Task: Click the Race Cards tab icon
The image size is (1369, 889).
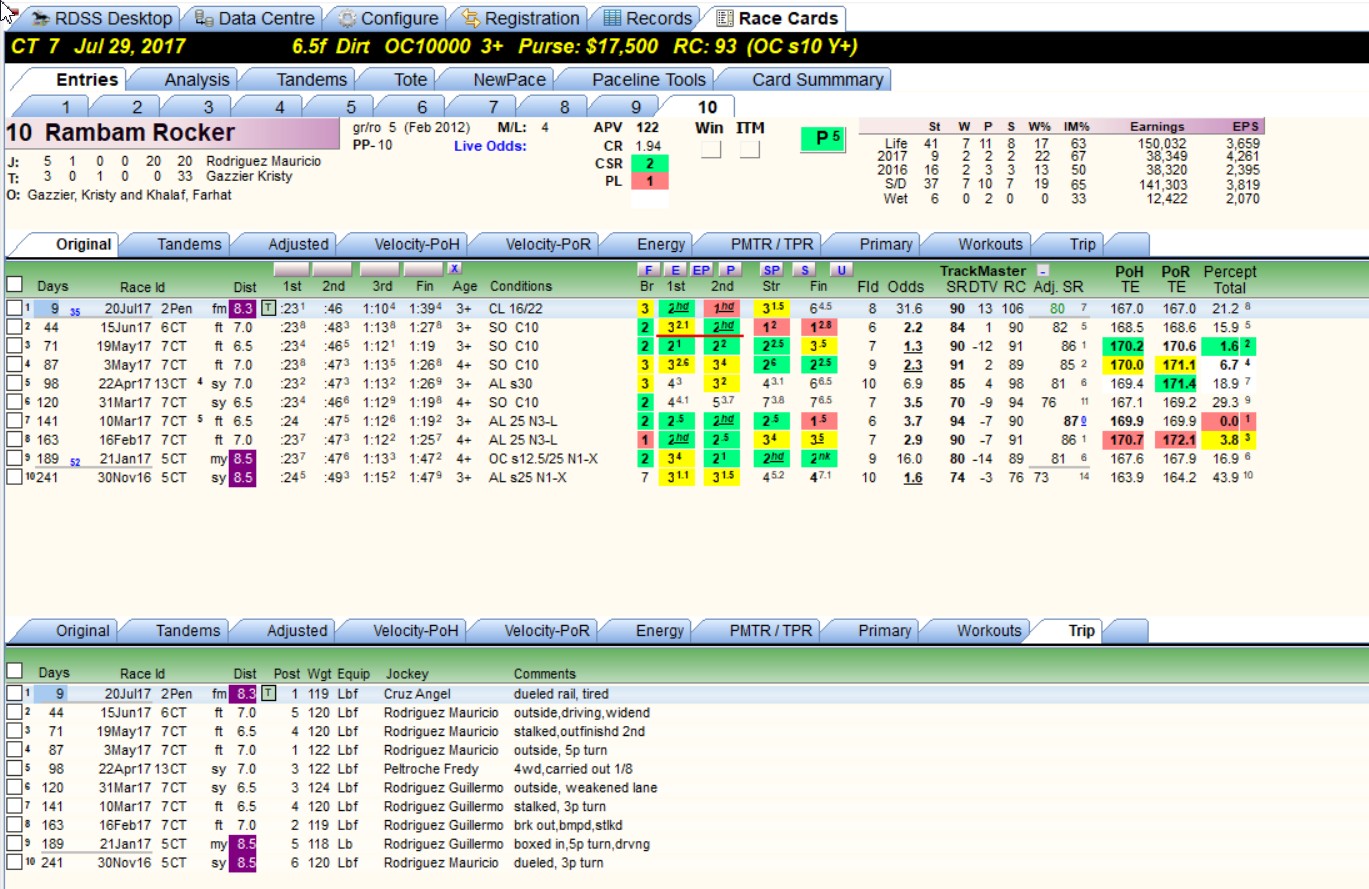Action: pos(725,18)
